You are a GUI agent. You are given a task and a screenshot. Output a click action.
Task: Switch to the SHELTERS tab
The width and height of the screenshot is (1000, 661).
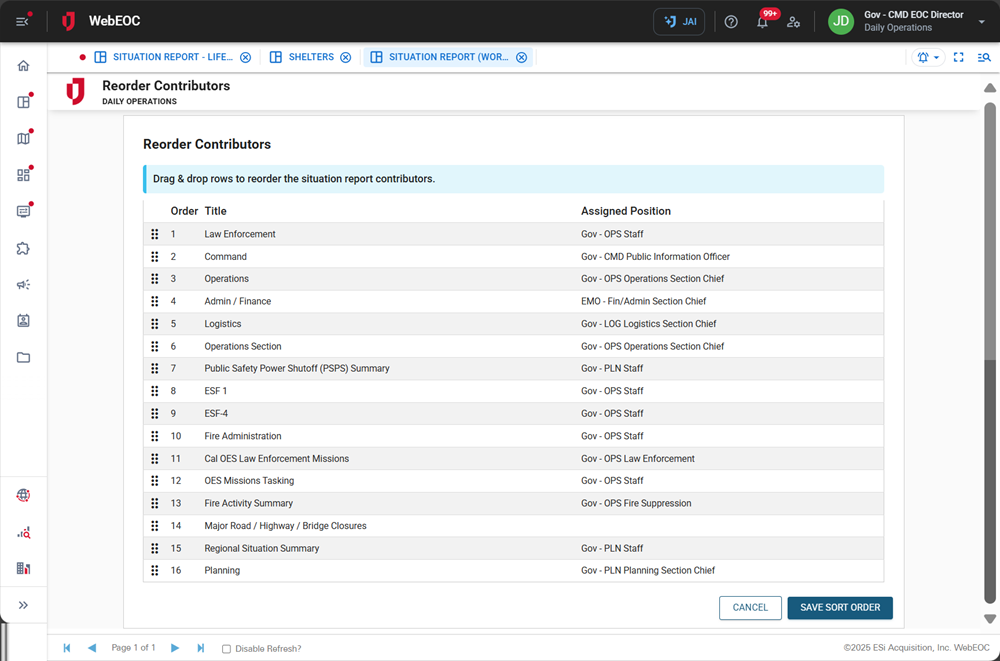click(310, 57)
